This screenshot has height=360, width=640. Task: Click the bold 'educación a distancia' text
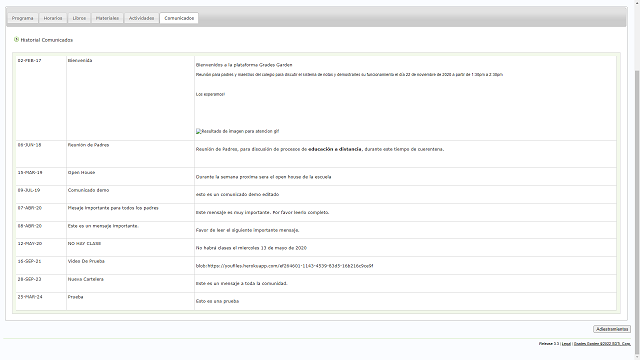[335, 149]
